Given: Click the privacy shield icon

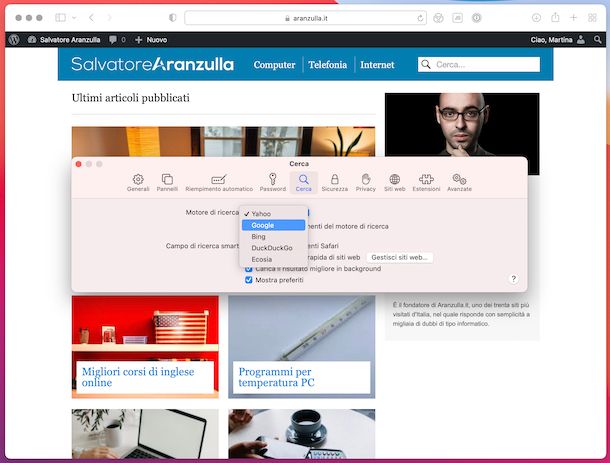Looking at the screenshot, I should click(172, 18).
